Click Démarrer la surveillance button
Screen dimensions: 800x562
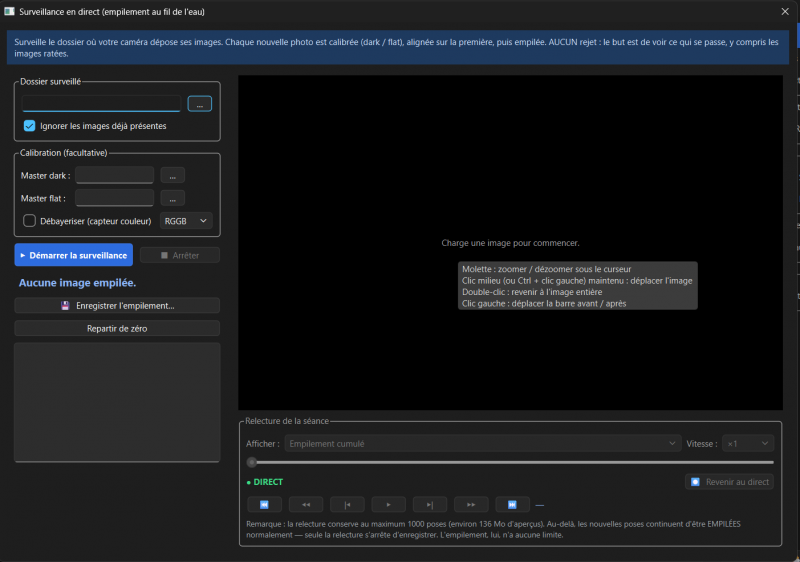coord(73,255)
